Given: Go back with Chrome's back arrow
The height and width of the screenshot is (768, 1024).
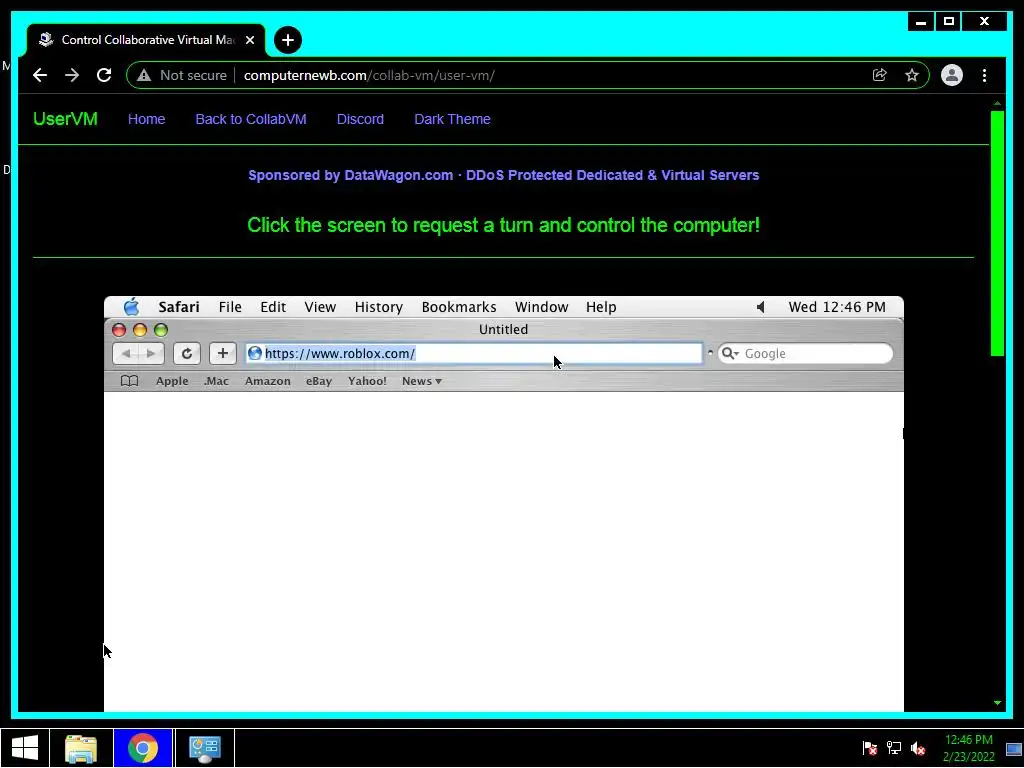Looking at the screenshot, I should (x=40, y=75).
